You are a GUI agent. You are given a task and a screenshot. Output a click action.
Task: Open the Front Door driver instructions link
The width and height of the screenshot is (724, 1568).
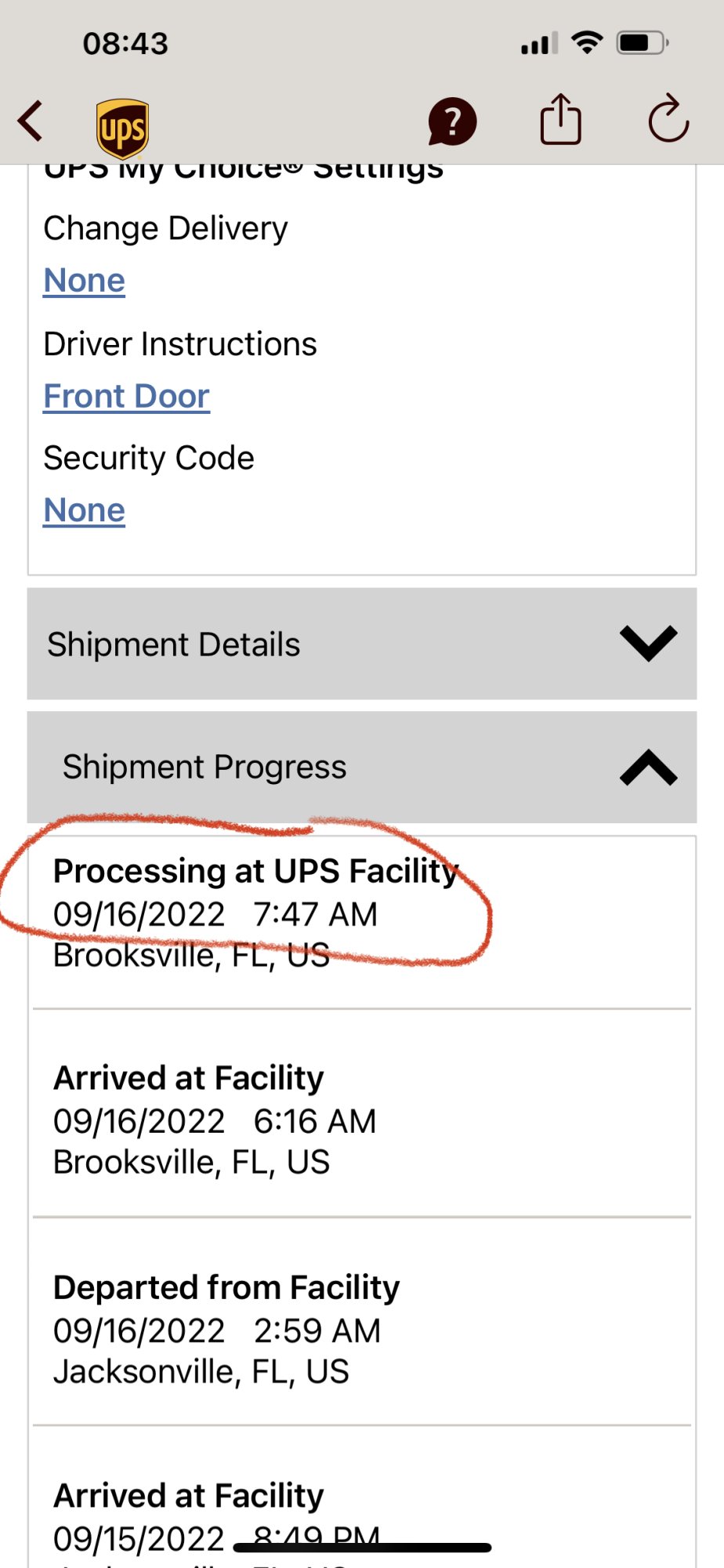coord(127,396)
